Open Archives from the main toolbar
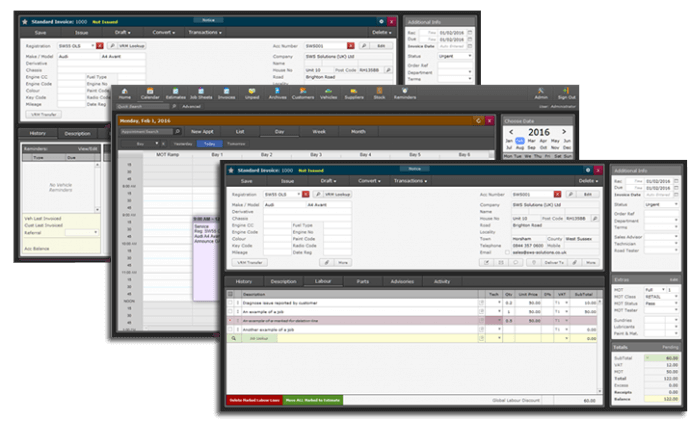690x421 pixels. [277, 94]
